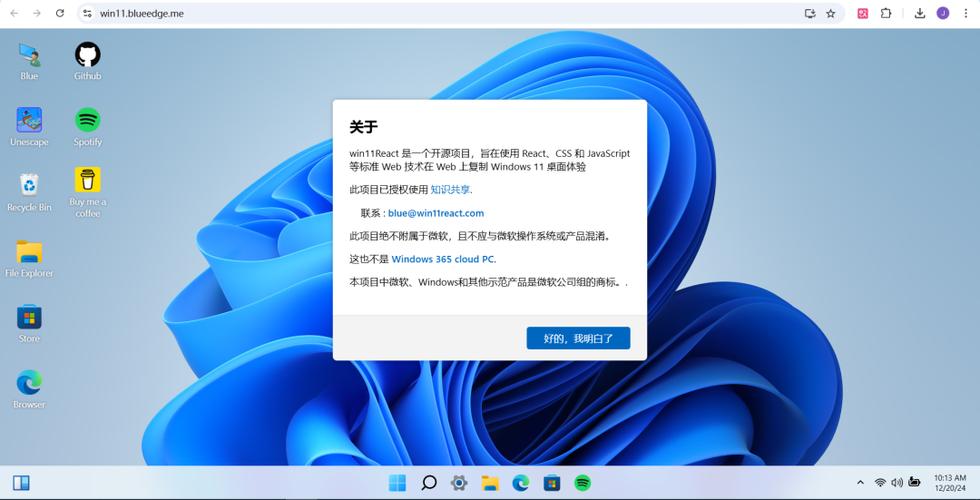This screenshot has width=980, height=500.
Task: Show hidden tray icons chevron
Action: (x=861, y=482)
